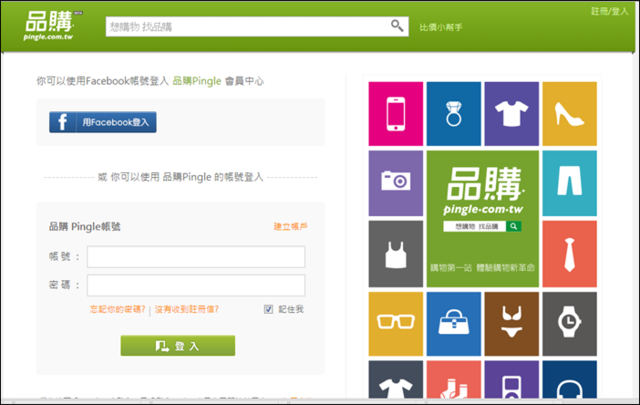This screenshot has height=405, width=640.
Task: Click the large green Pingle center banner
Action: pos(483,219)
